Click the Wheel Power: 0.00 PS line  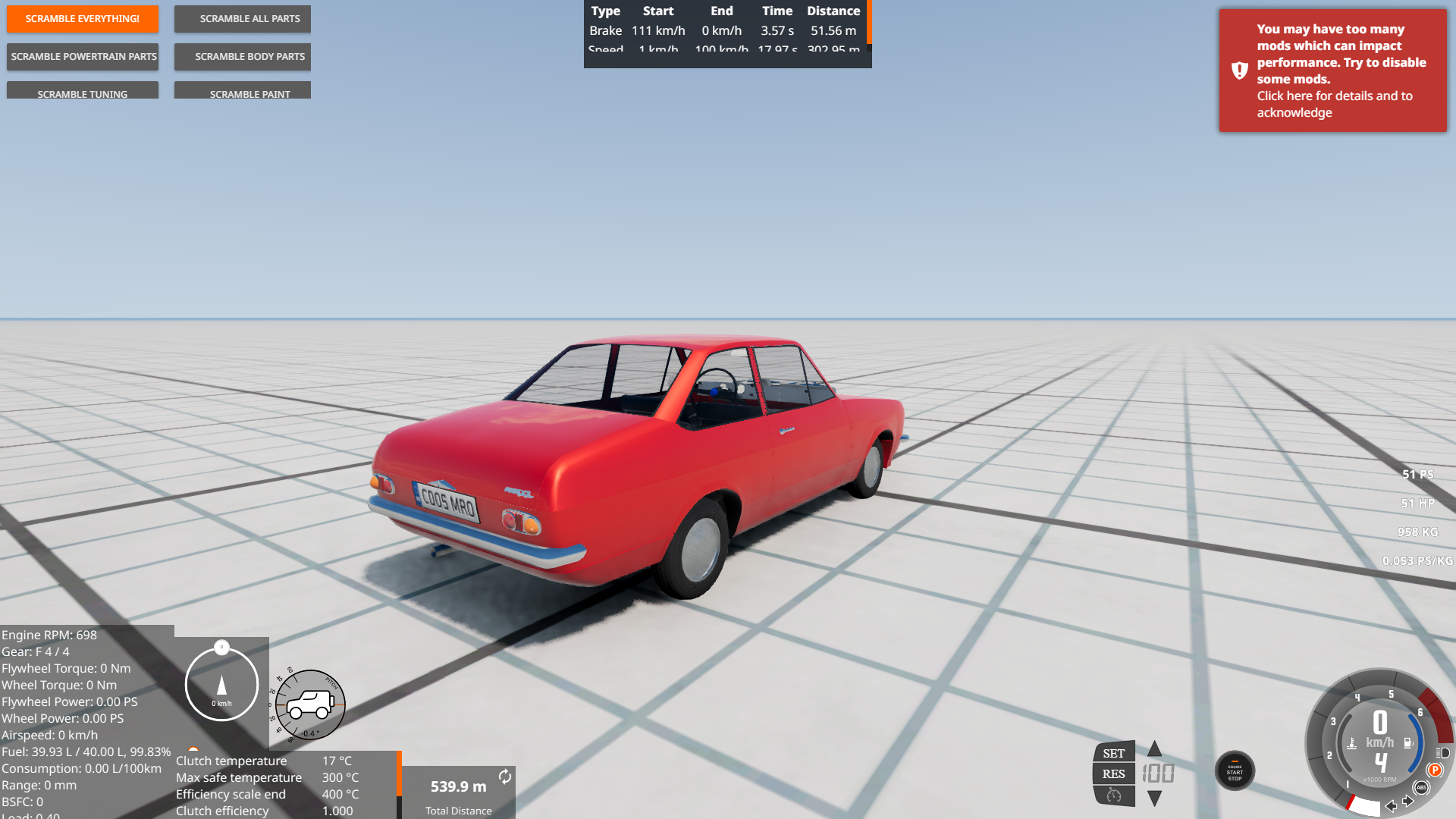tap(62, 718)
